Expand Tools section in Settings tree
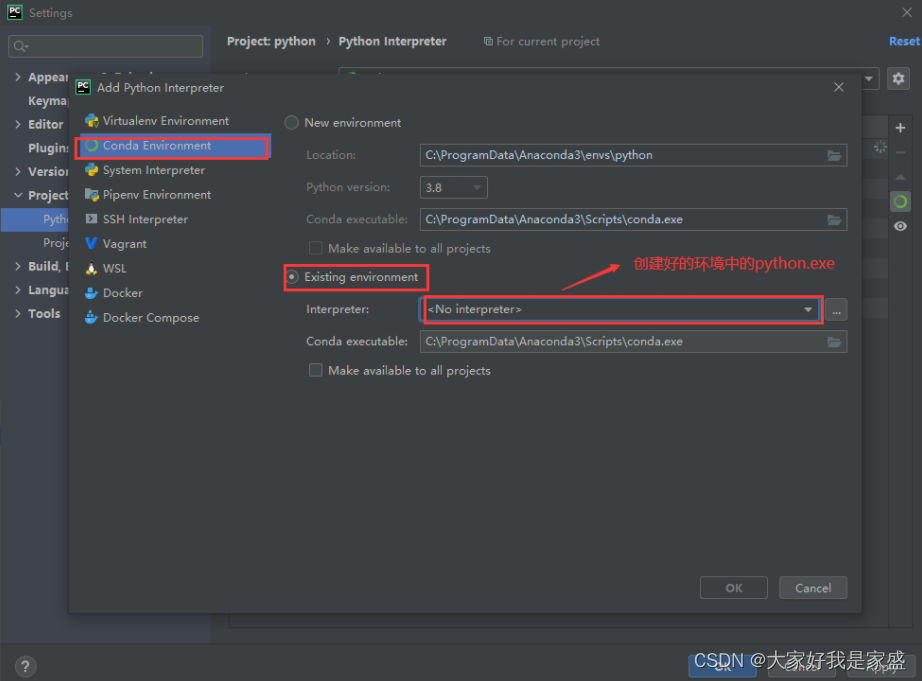Screen dimensions: 922x681 (18, 313)
